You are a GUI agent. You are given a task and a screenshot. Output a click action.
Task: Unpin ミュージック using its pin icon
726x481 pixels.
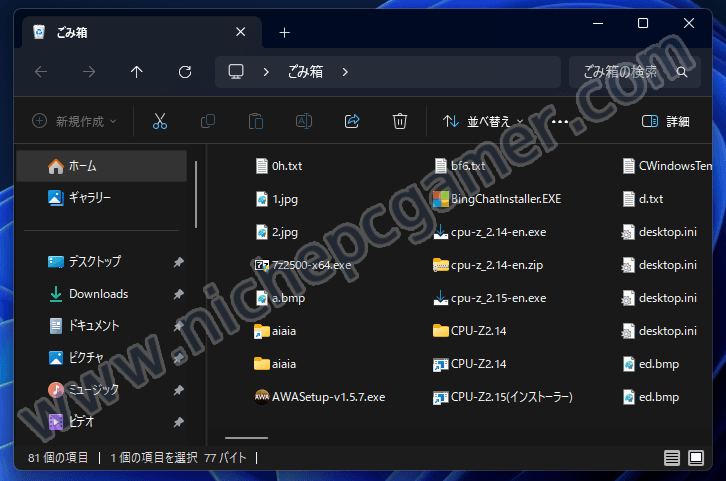coord(178,390)
